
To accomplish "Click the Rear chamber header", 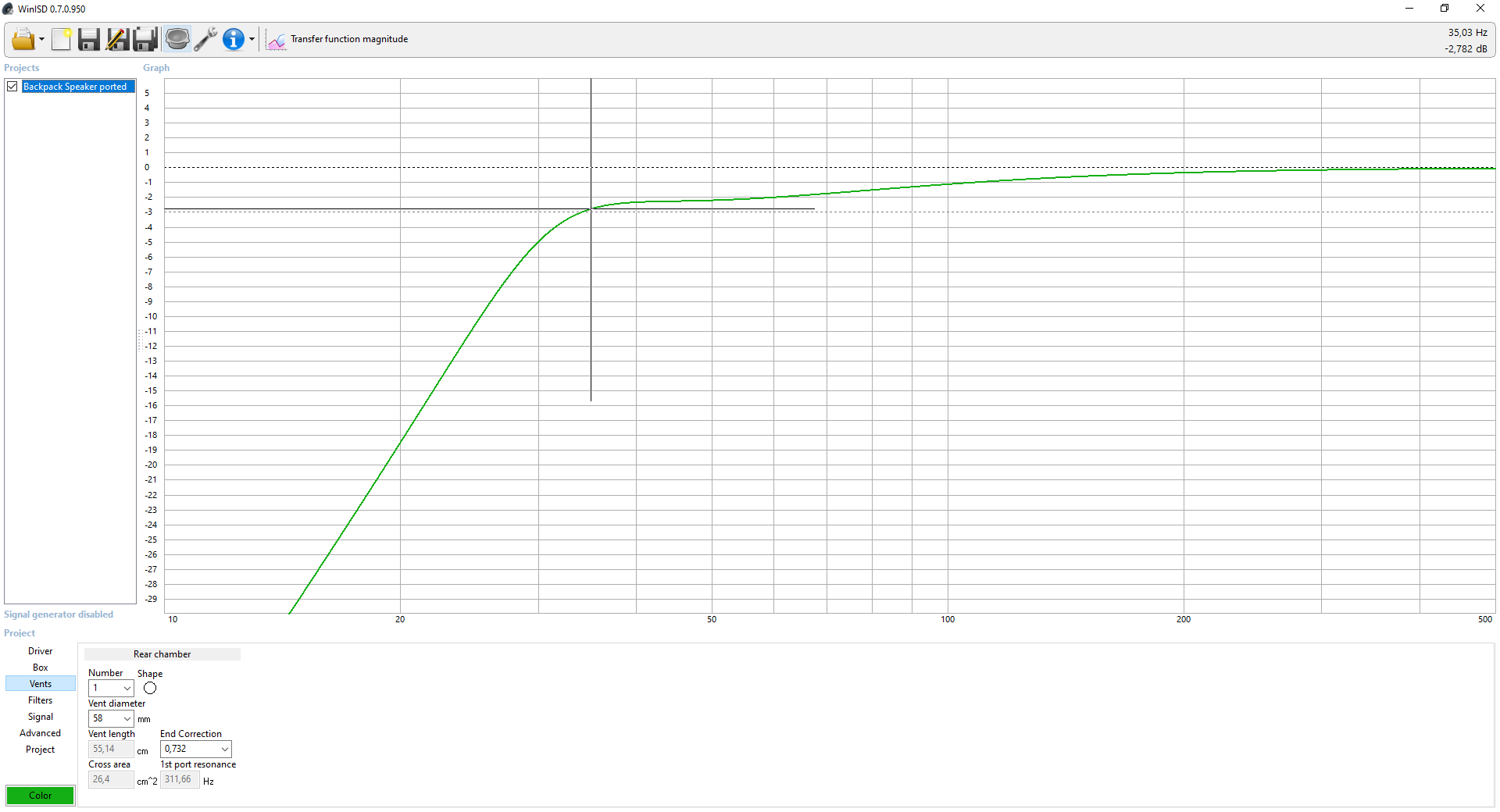I will click(x=162, y=654).
